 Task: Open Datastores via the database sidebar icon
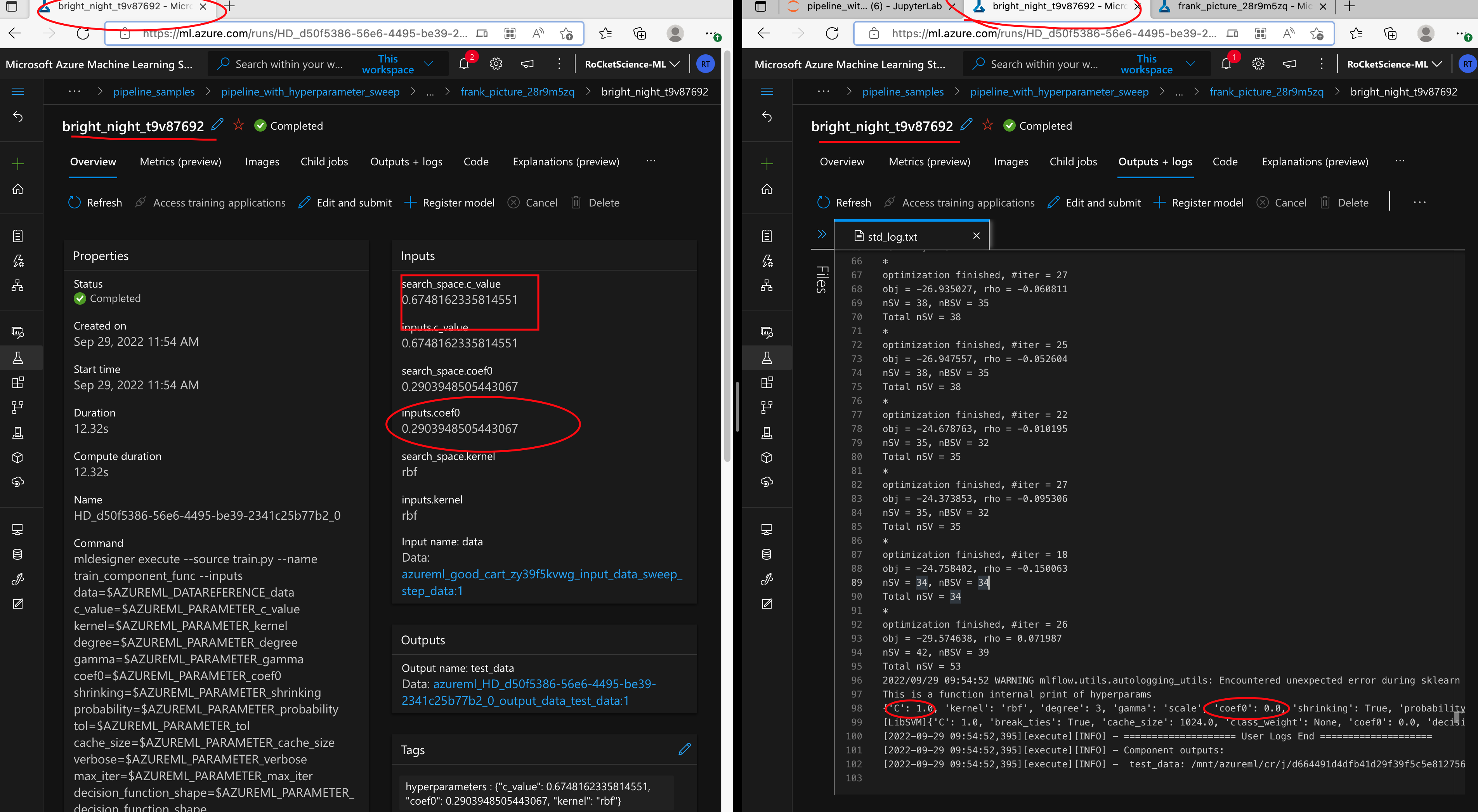pos(18,554)
